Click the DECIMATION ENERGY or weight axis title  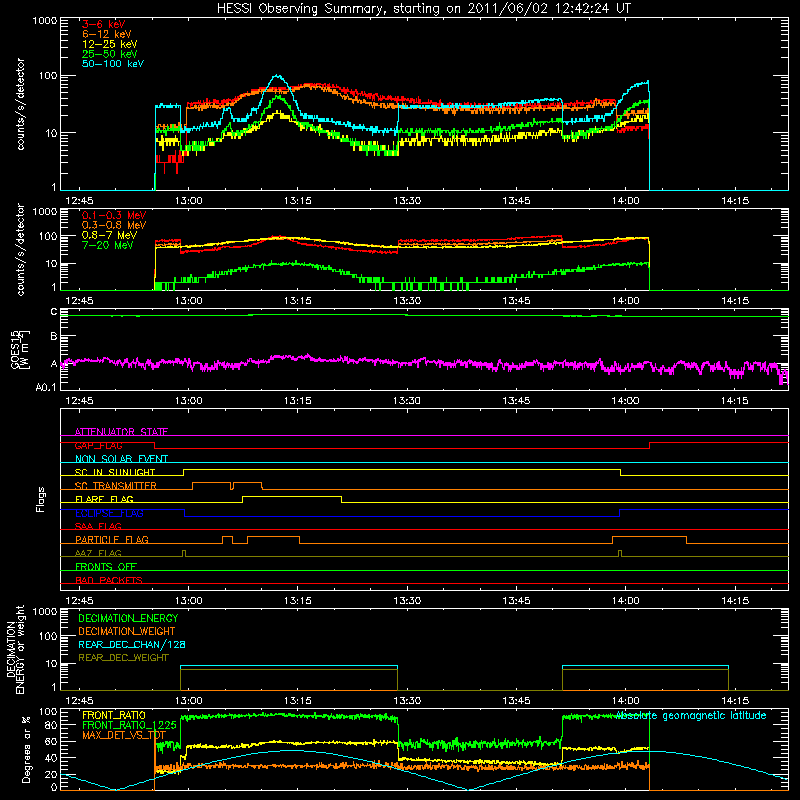(x=16, y=649)
